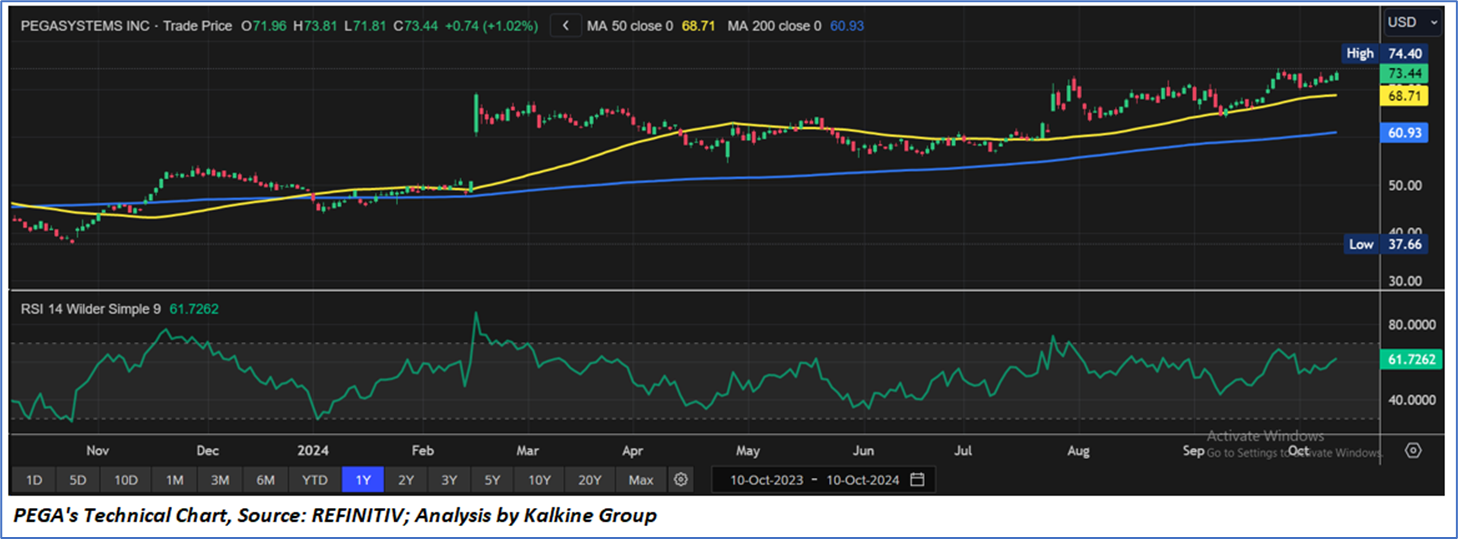1458x539 pixels.
Task: Collapse the indicator legend with the left chevron
Action: coord(567,26)
